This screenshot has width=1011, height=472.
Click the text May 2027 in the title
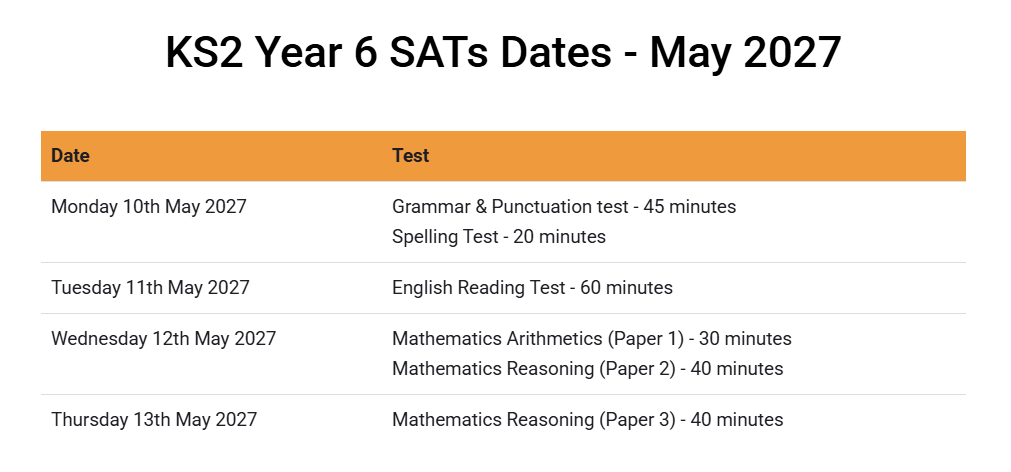[745, 53]
